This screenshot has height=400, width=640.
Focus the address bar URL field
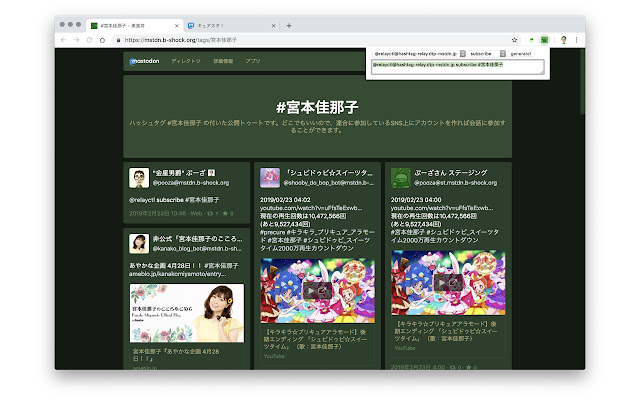(x=310, y=40)
